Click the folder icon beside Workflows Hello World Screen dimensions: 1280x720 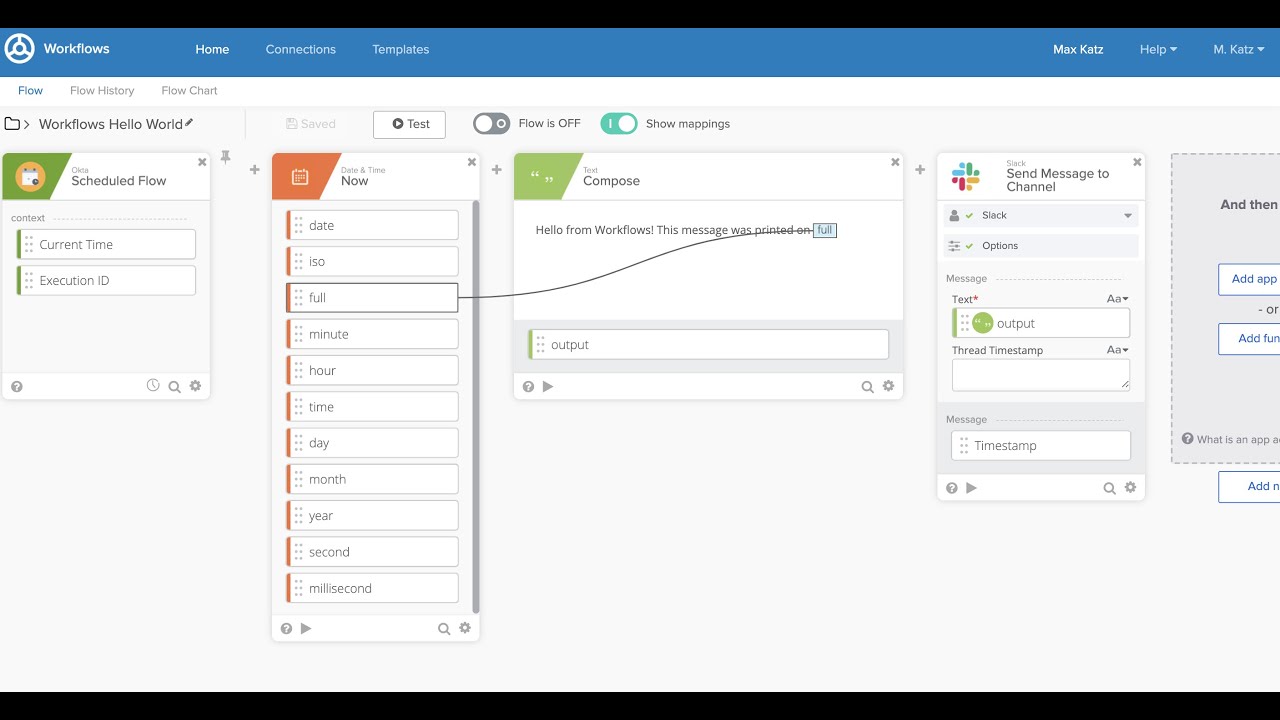pyautogui.click(x=12, y=124)
